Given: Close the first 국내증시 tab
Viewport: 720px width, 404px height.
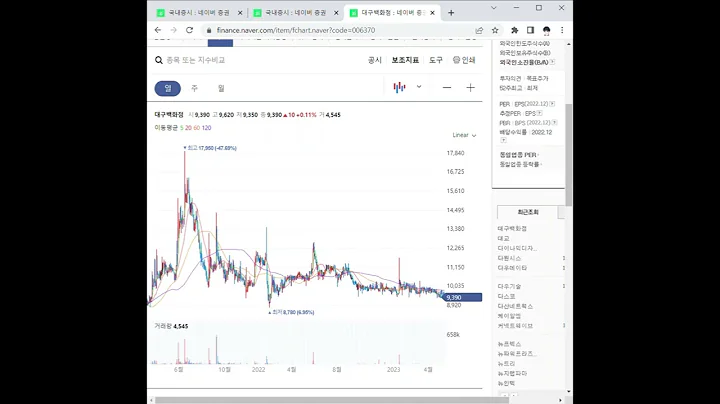Looking at the screenshot, I should click(x=240, y=13).
